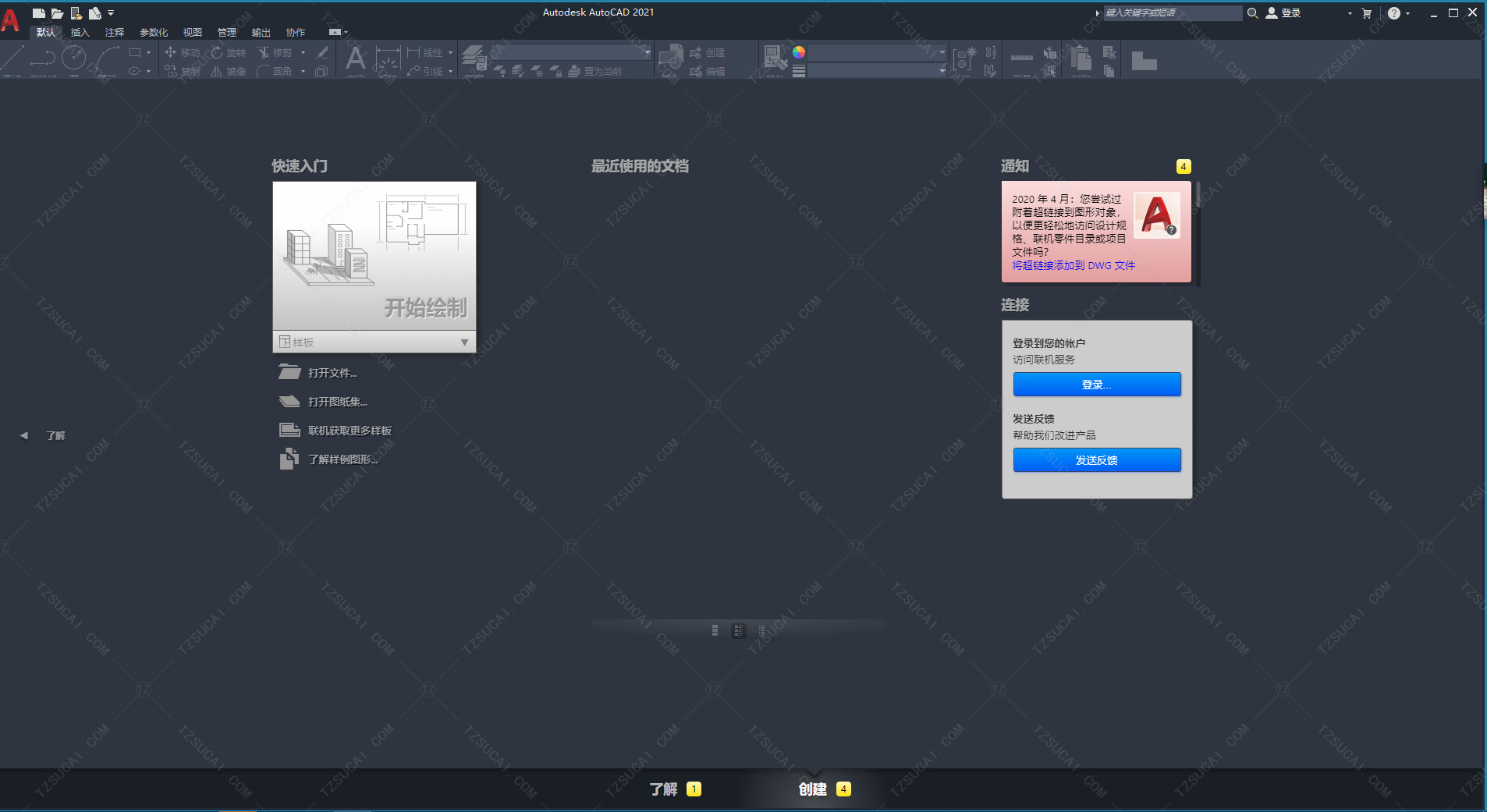The image size is (1487, 812).
Task: Click the notification panel scrollbar
Action: click(1198, 232)
